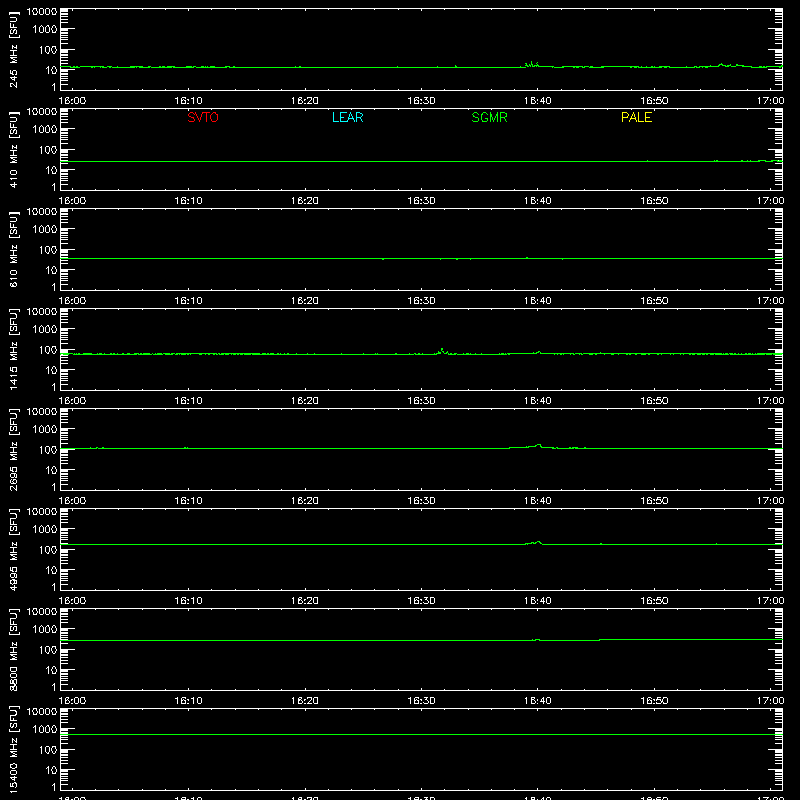Screen dimensions: 800x800
Task: Click the 100 tick label of the 8800 MHz panel
Action: pyautogui.click(x=48, y=650)
